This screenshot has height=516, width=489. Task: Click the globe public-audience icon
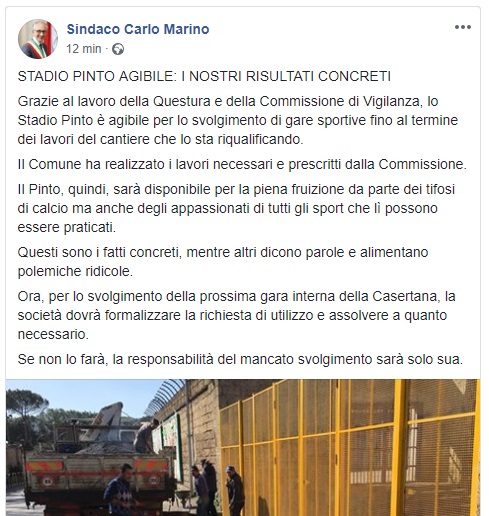pyautogui.click(x=118, y=49)
